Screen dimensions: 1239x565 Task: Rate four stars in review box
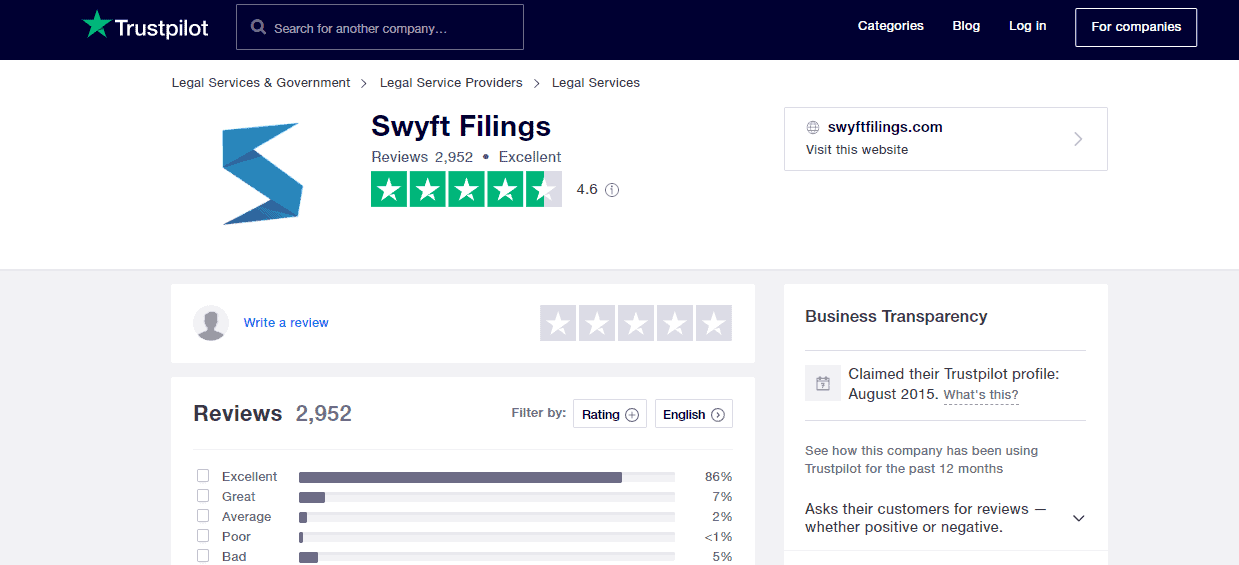click(675, 323)
